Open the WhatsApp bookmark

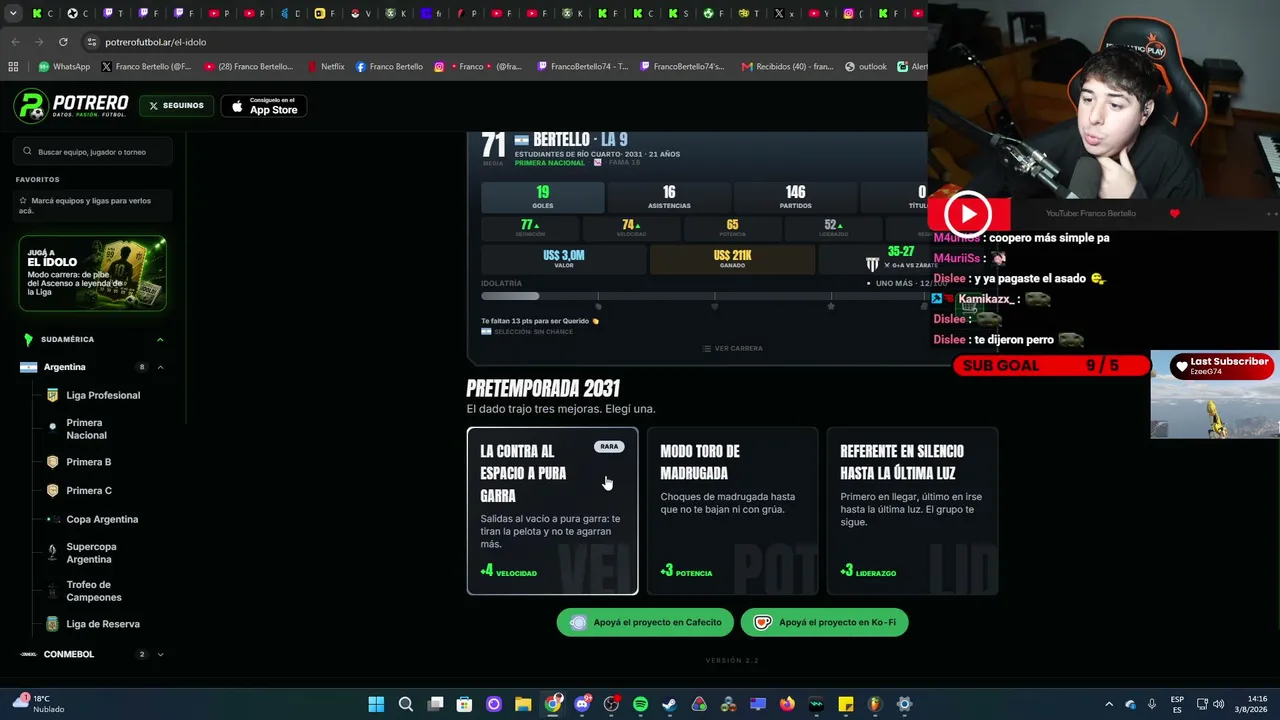[64, 67]
